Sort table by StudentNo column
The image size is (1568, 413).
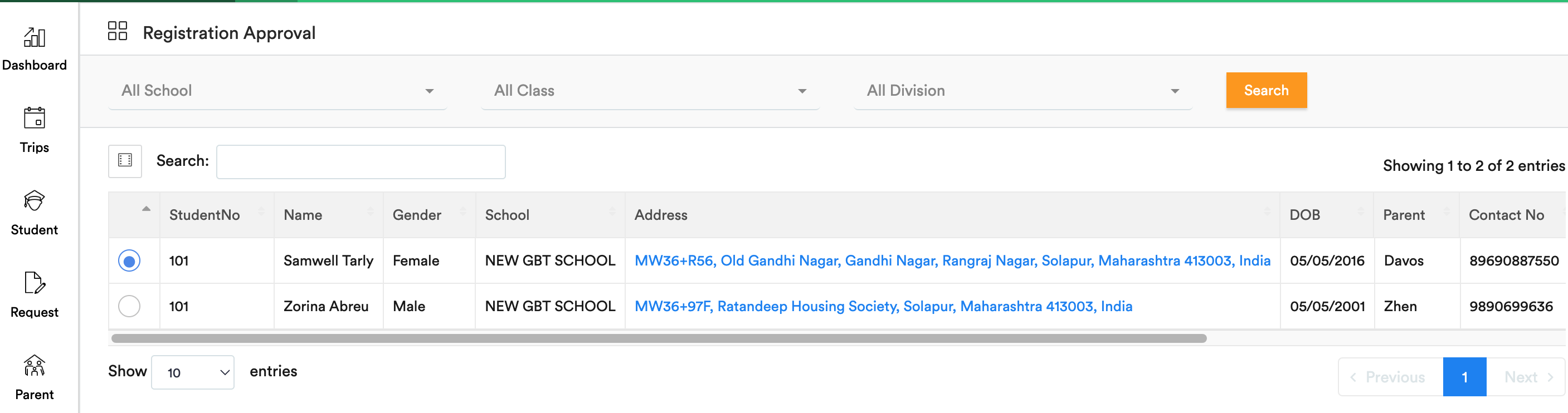(216, 215)
